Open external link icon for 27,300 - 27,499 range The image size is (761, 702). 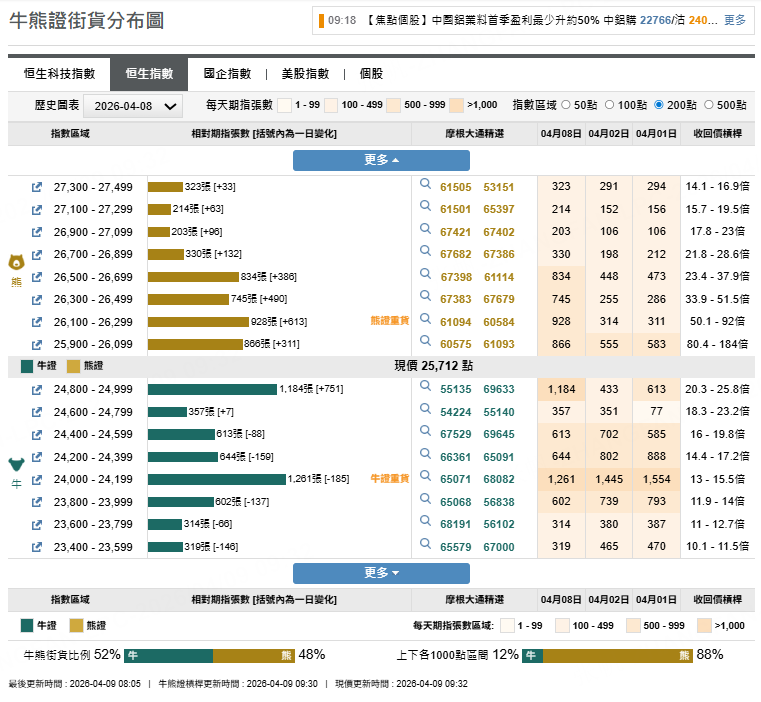click(x=37, y=187)
